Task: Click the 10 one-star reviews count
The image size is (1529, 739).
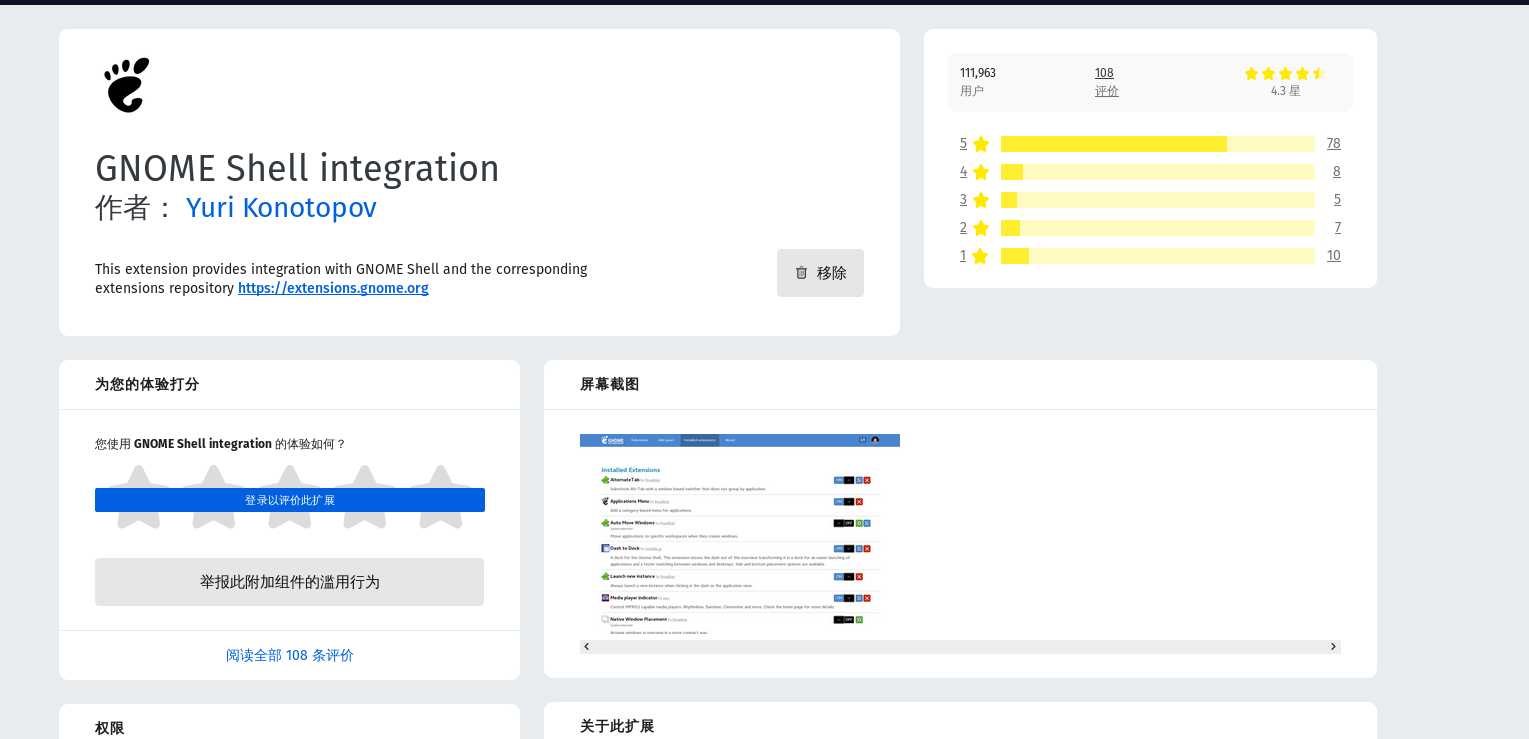Action: (x=1333, y=256)
